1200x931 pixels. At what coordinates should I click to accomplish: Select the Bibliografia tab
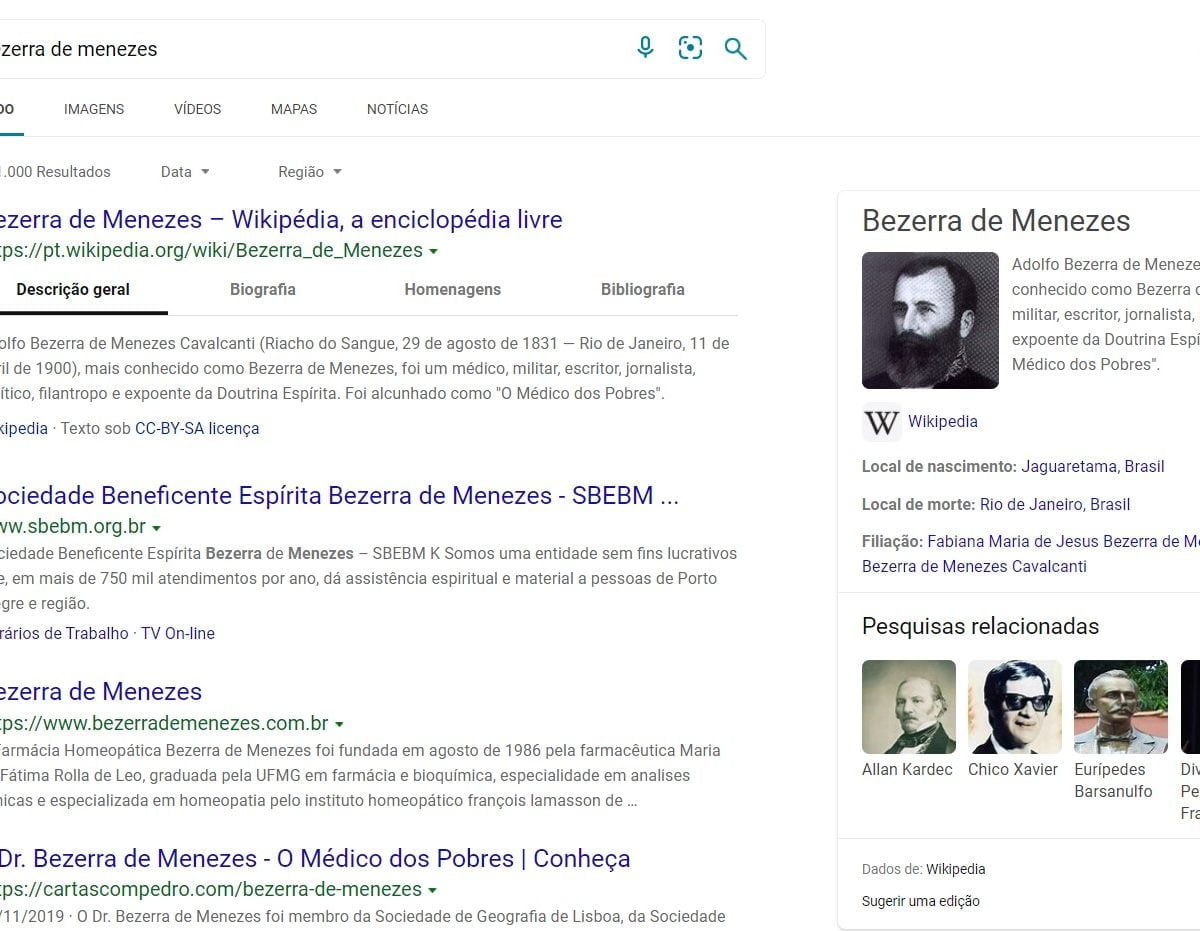pyautogui.click(x=643, y=290)
